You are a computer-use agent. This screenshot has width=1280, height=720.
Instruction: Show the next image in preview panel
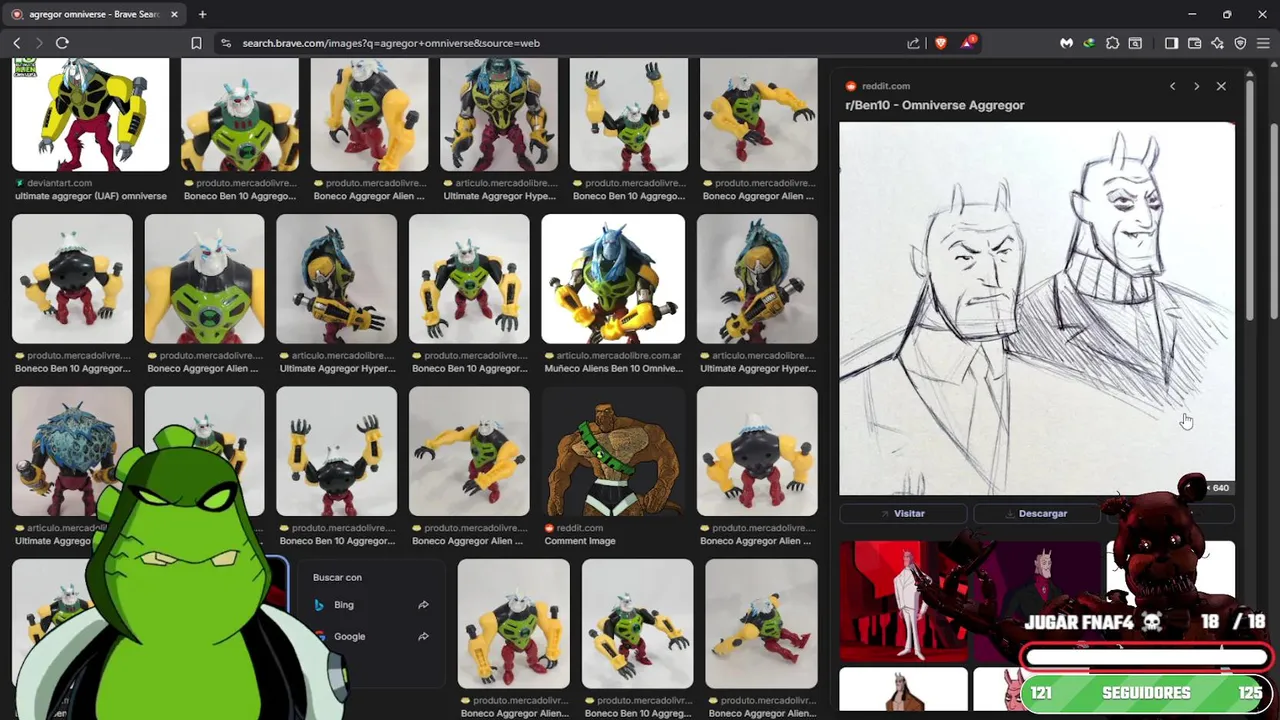tap(1196, 86)
